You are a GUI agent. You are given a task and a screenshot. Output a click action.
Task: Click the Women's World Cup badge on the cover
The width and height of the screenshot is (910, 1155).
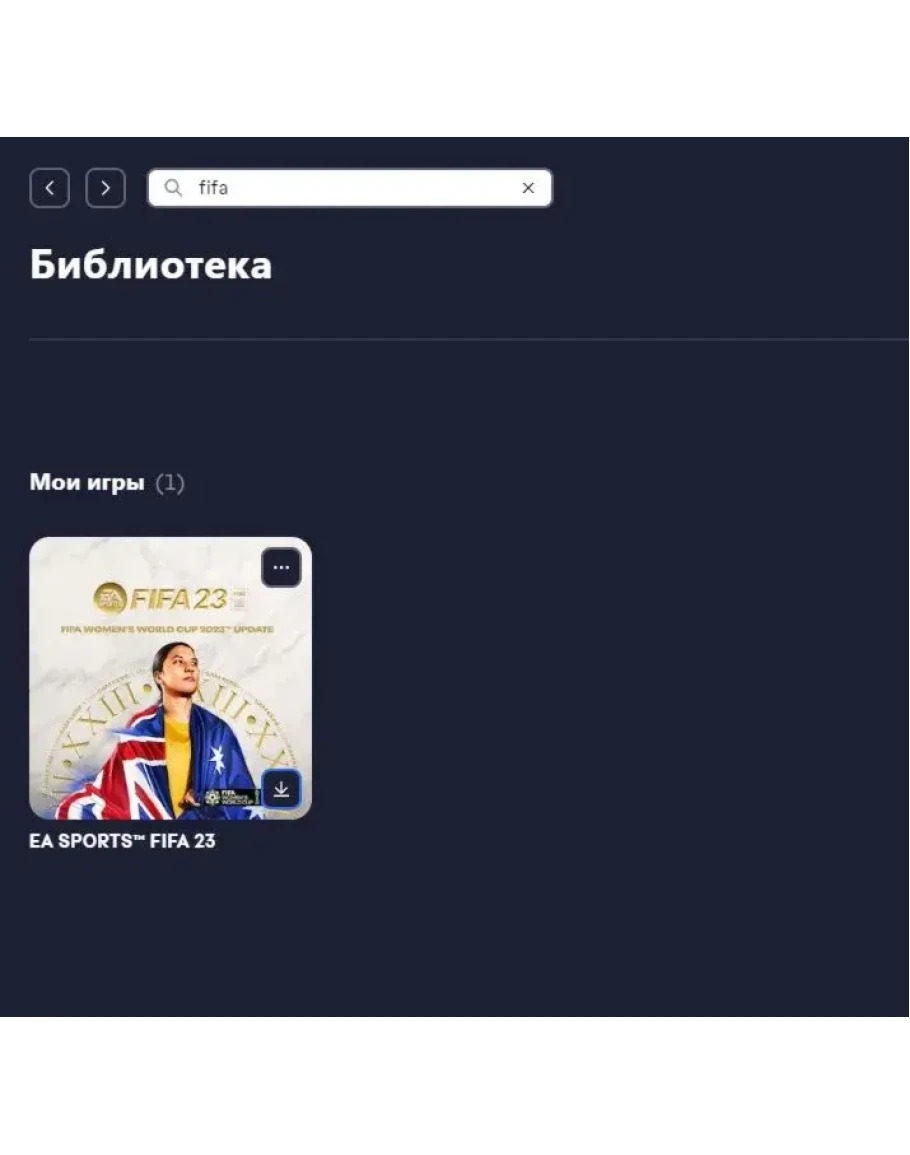click(231, 796)
